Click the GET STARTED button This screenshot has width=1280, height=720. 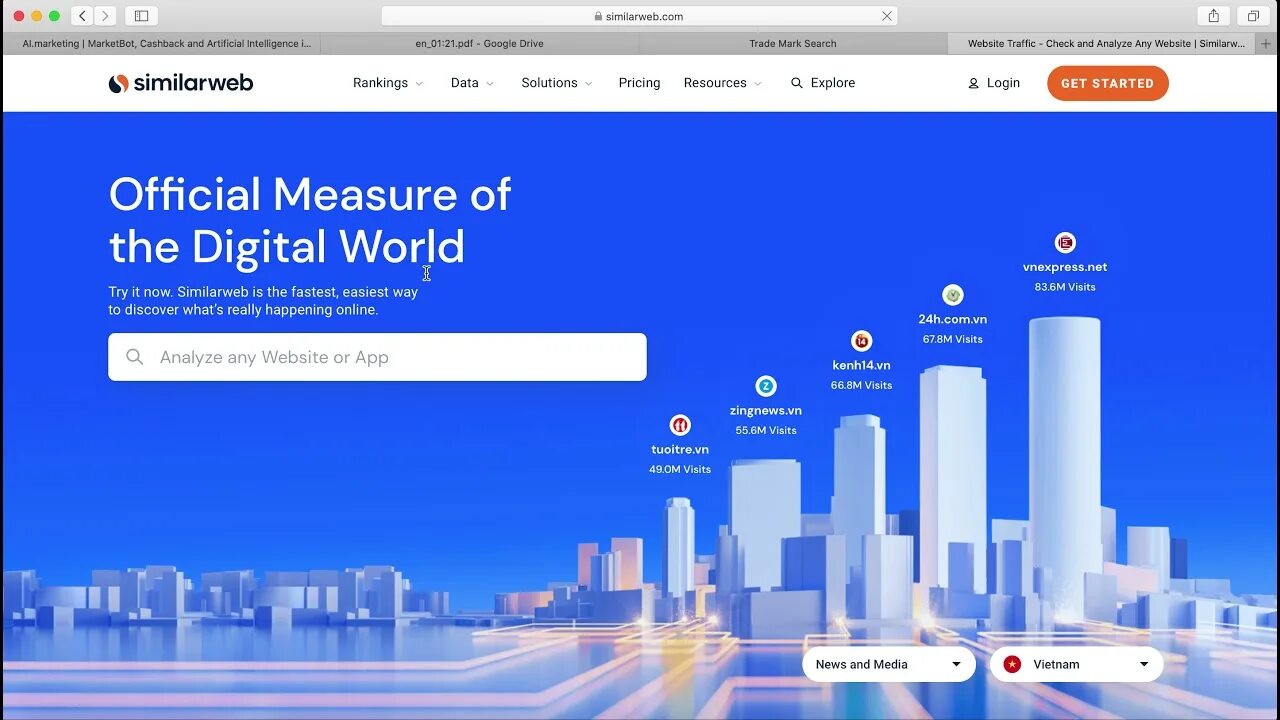tap(1108, 83)
